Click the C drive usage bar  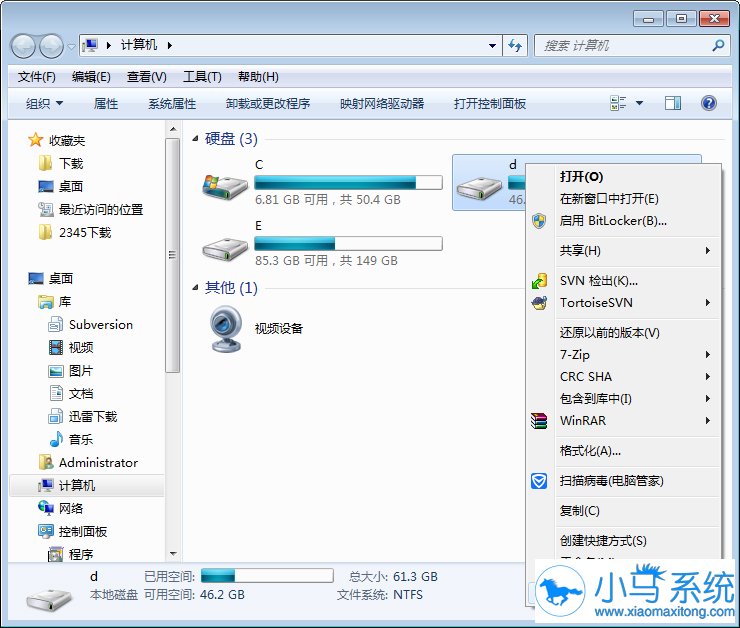pyautogui.click(x=348, y=183)
